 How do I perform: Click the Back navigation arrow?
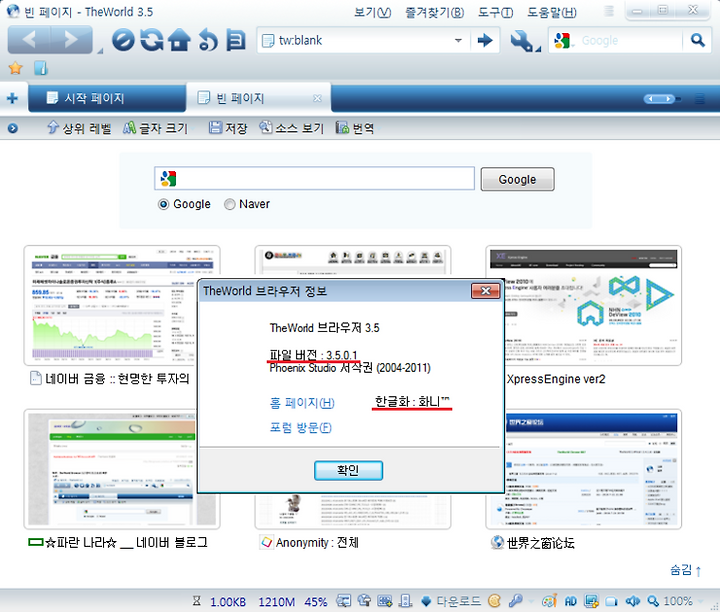[29, 40]
